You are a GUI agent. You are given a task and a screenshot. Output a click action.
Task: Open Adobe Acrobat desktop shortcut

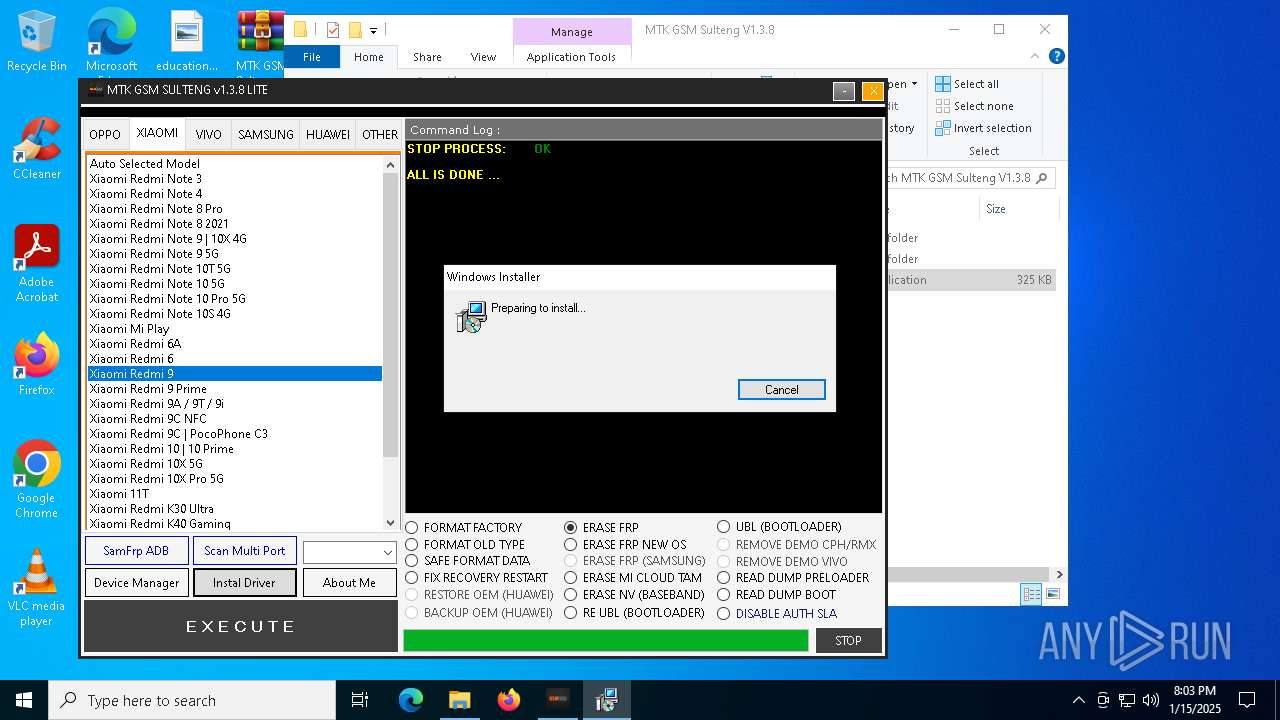37,263
